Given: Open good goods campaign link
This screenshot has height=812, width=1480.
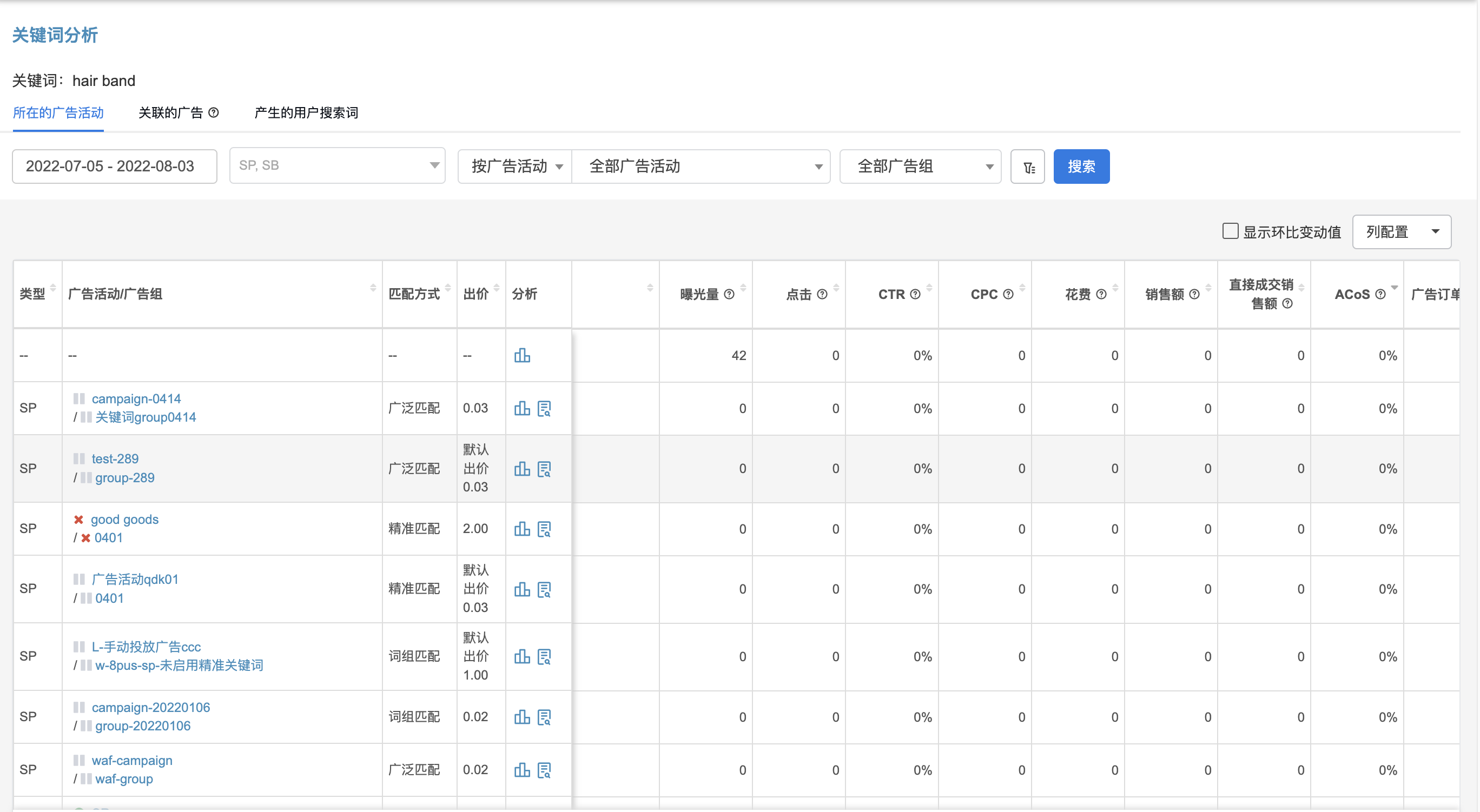Looking at the screenshot, I should [124, 519].
